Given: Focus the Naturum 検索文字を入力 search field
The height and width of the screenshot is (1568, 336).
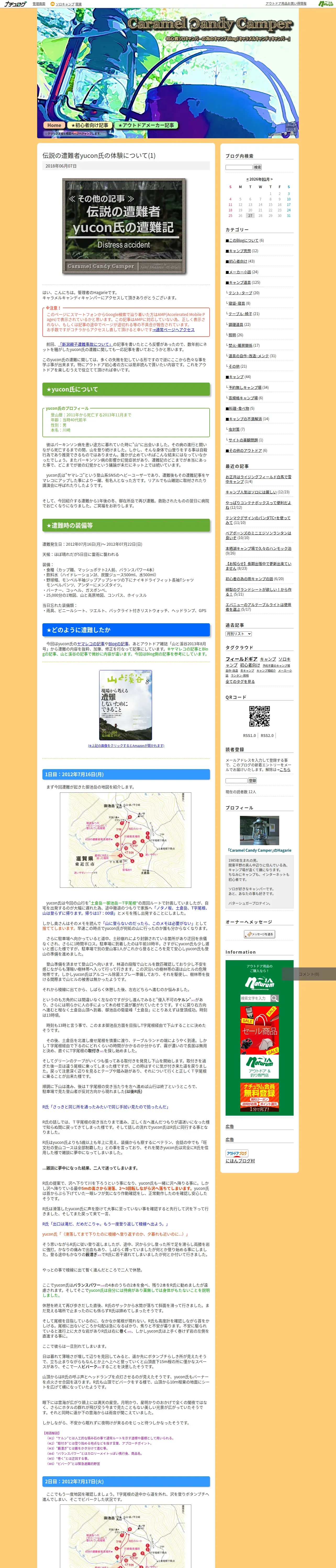Looking at the screenshot, I should coord(255,998).
